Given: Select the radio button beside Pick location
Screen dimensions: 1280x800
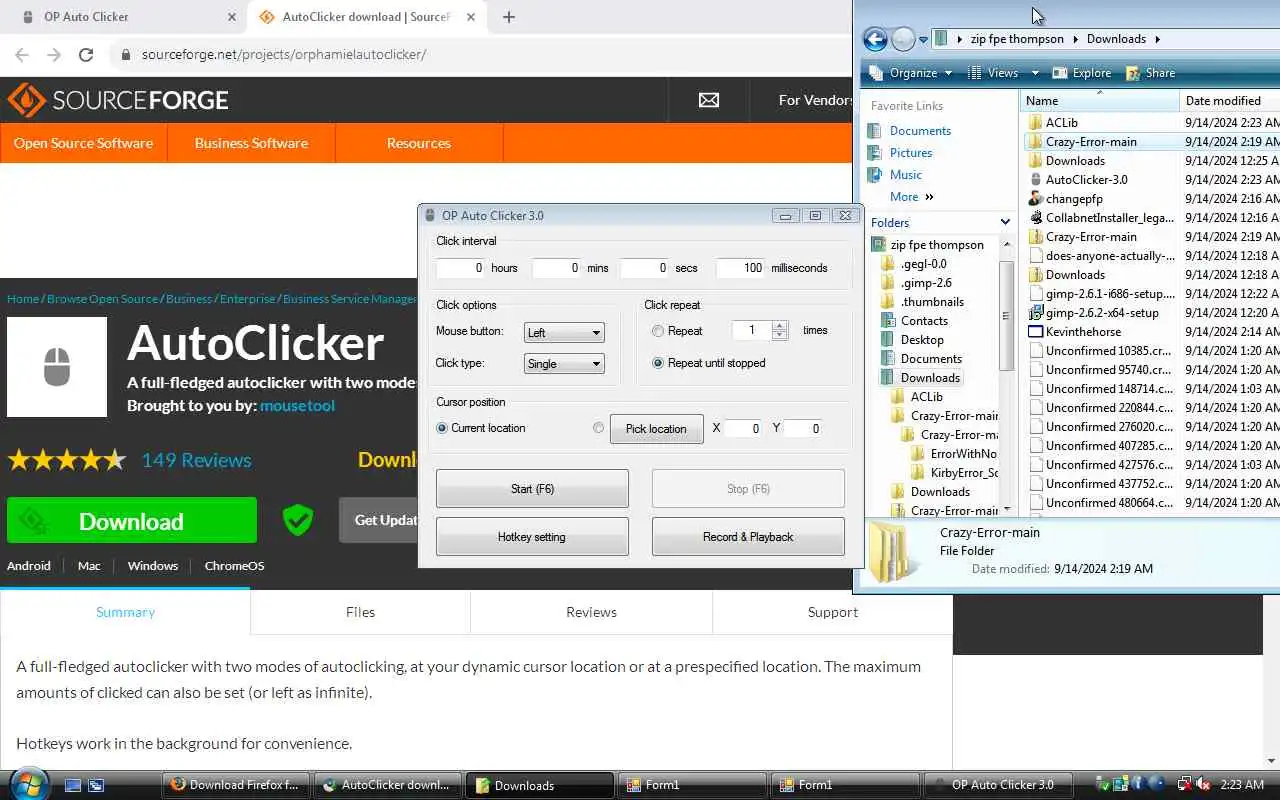Looking at the screenshot, I should pos(598,428).
